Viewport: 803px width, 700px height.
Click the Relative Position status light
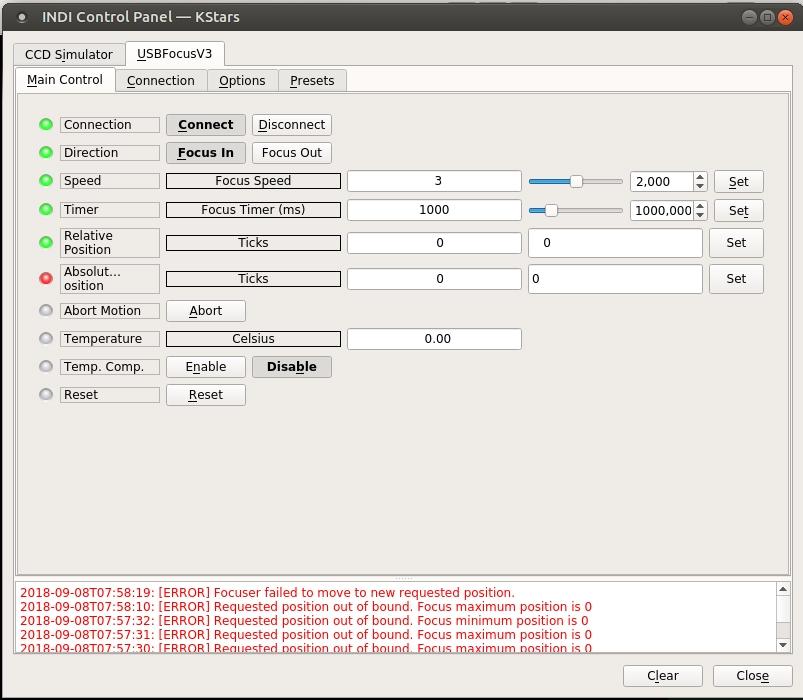[x=46, y=242]
